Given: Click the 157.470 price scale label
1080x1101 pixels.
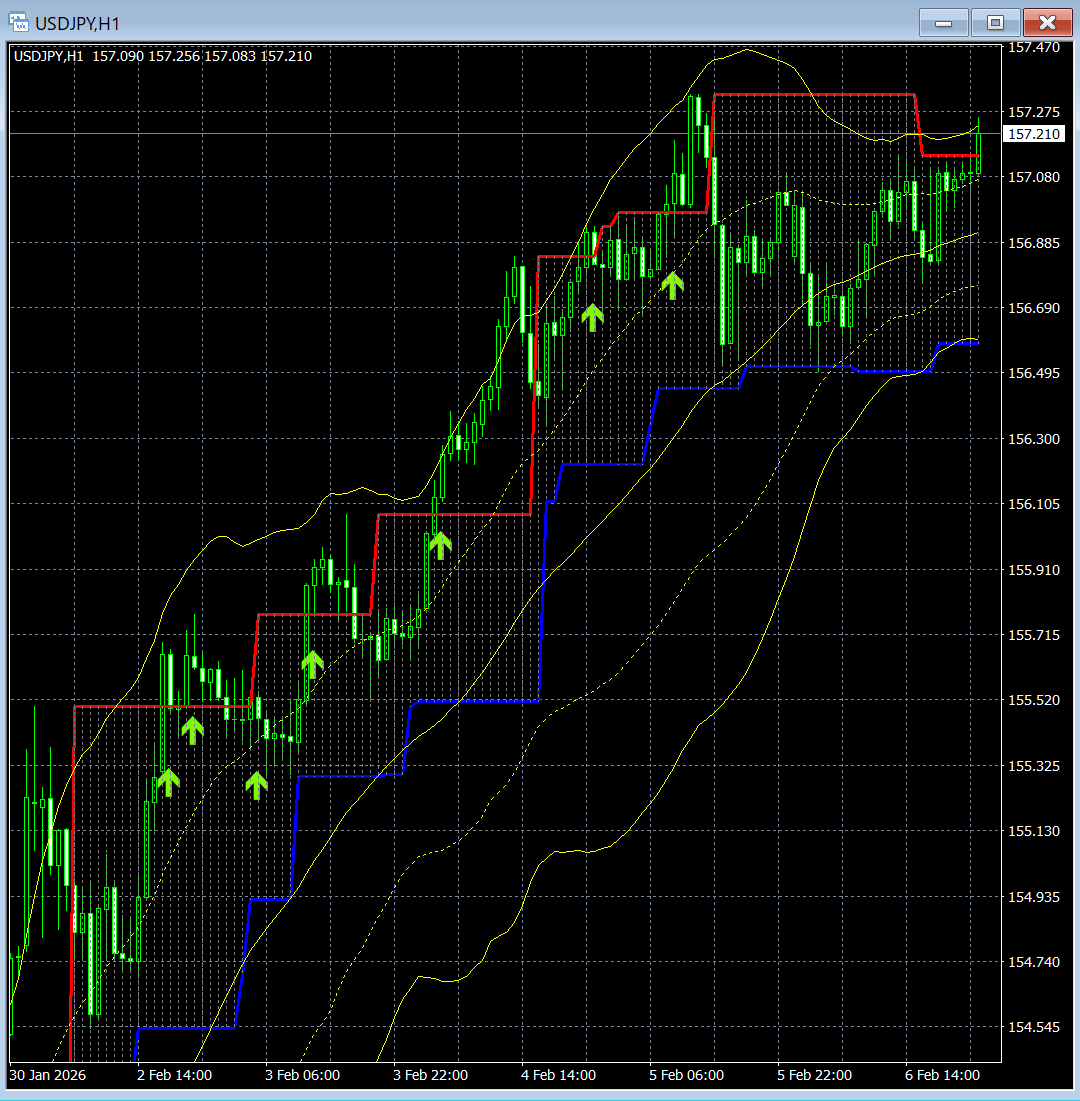Looking at the screenshot, I should point(1034,48).
